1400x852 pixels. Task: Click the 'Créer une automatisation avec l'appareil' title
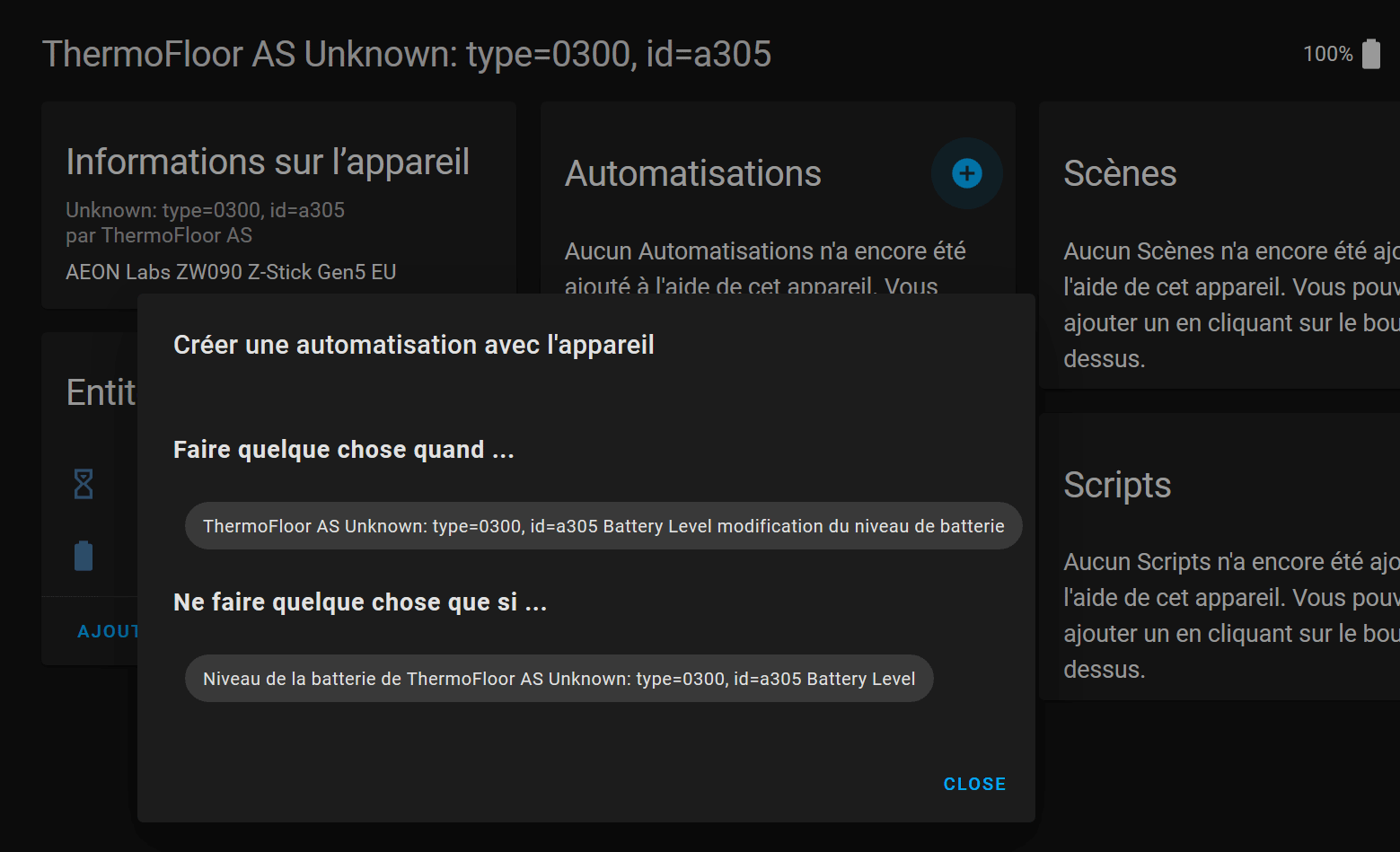coord(413,345)
